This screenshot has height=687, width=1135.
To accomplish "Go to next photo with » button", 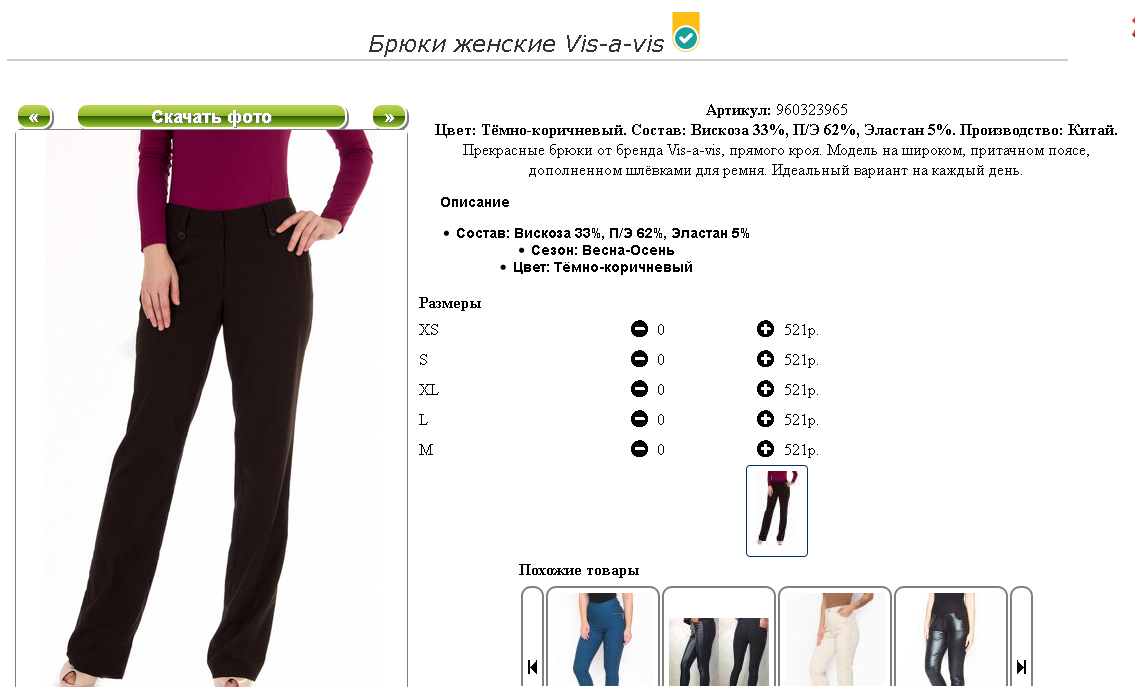I will 390,117.
